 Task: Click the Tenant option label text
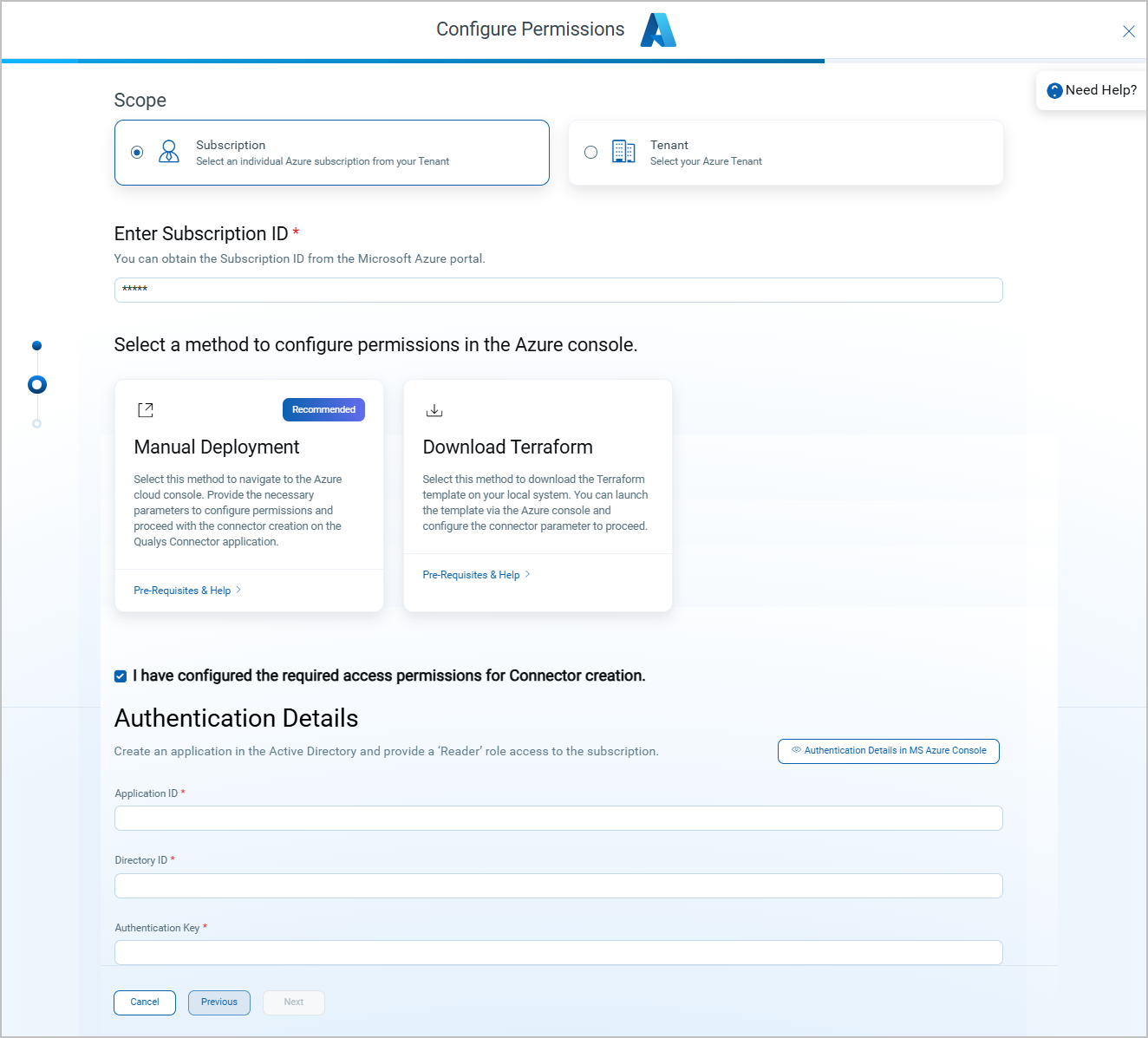pyautogui.click(x=669, y=145)
